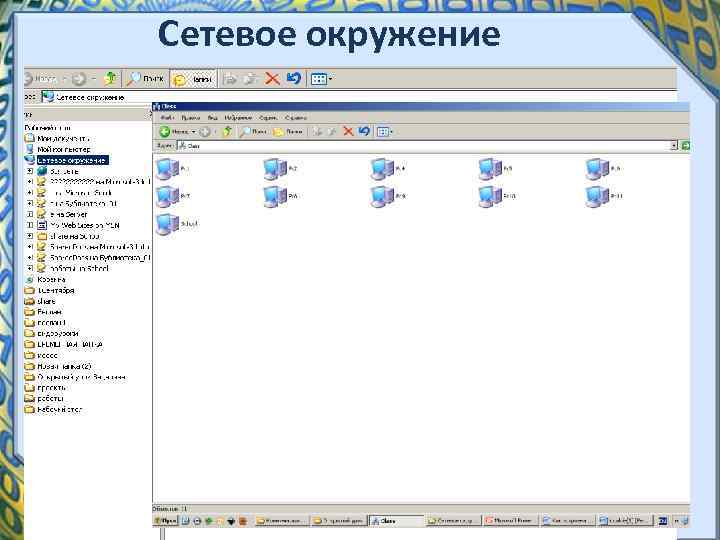Click the Up folder icon in rear toolbar
Screen dimensions: 720x540
point(110,79)
